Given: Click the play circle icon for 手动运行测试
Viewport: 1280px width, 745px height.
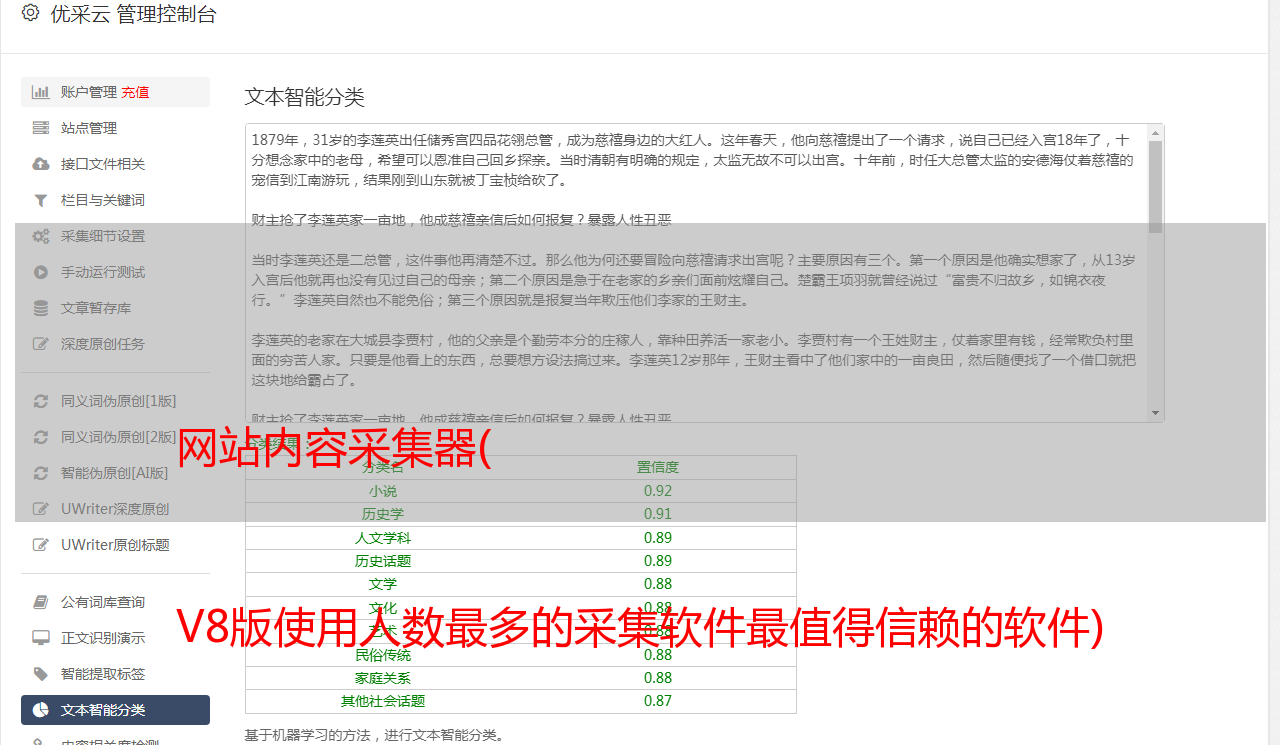Looking at the screenshot, I should coord(41,272).
